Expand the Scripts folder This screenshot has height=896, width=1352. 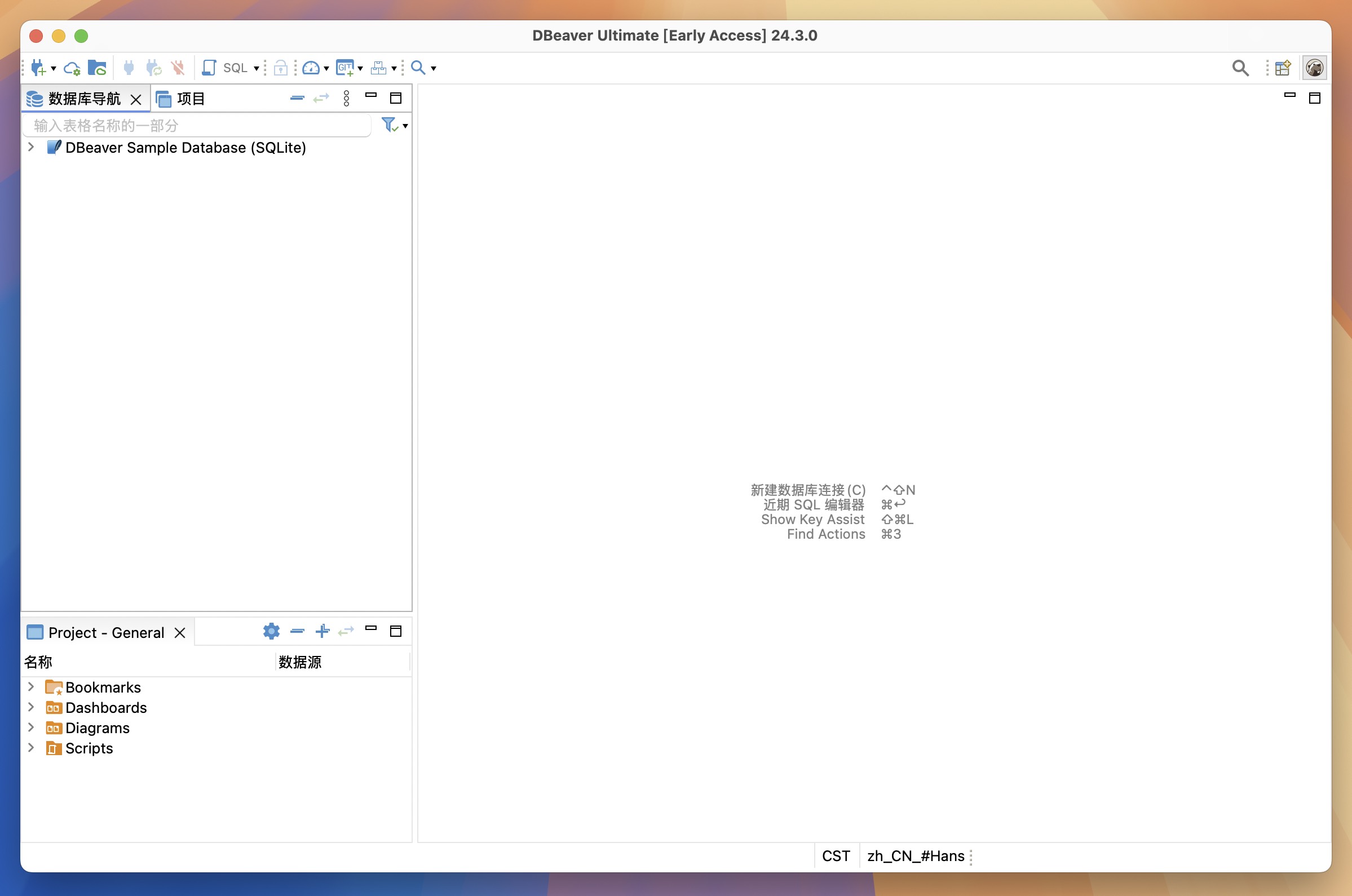pyautogui.click(x=31, y=747)
